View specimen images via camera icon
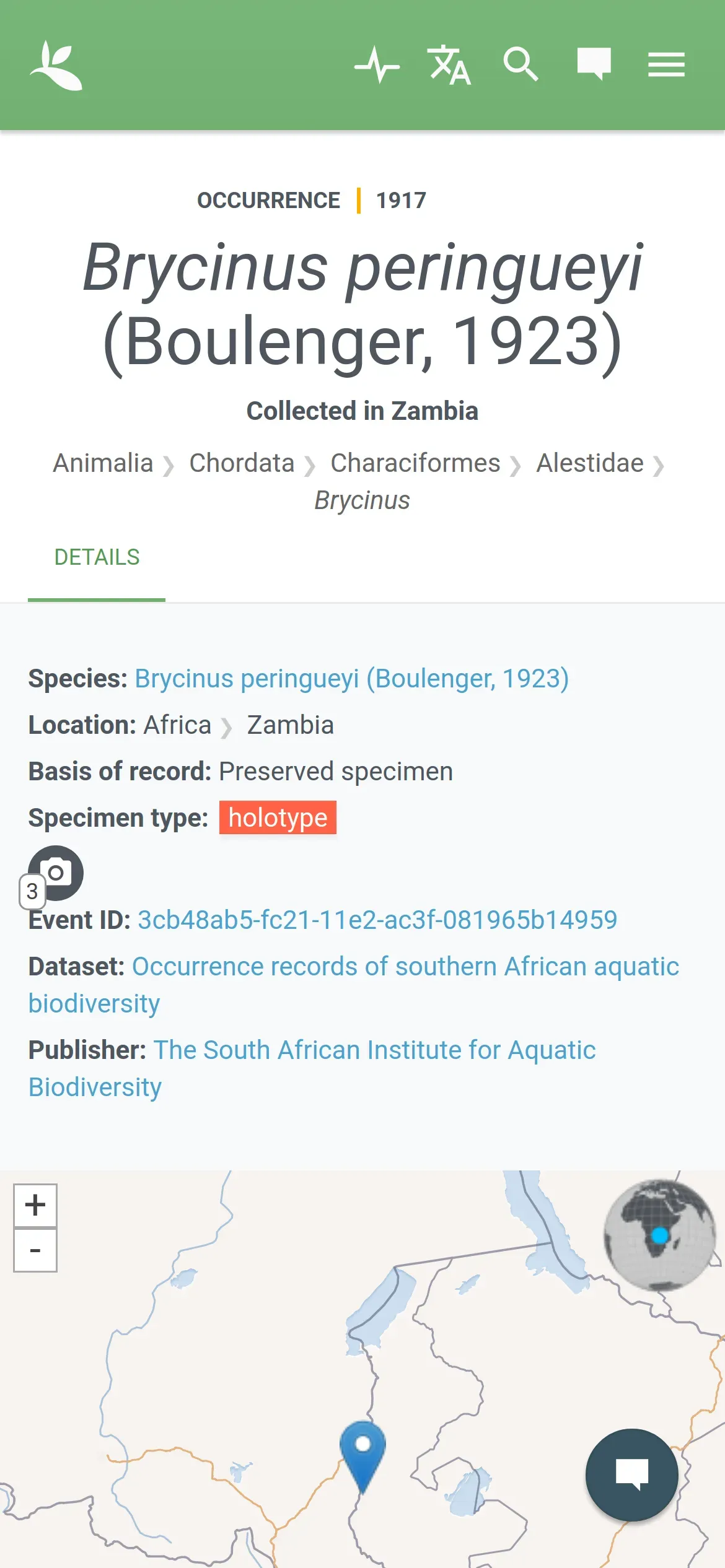The image size is (725, 1568). click(x=56, y=873)
